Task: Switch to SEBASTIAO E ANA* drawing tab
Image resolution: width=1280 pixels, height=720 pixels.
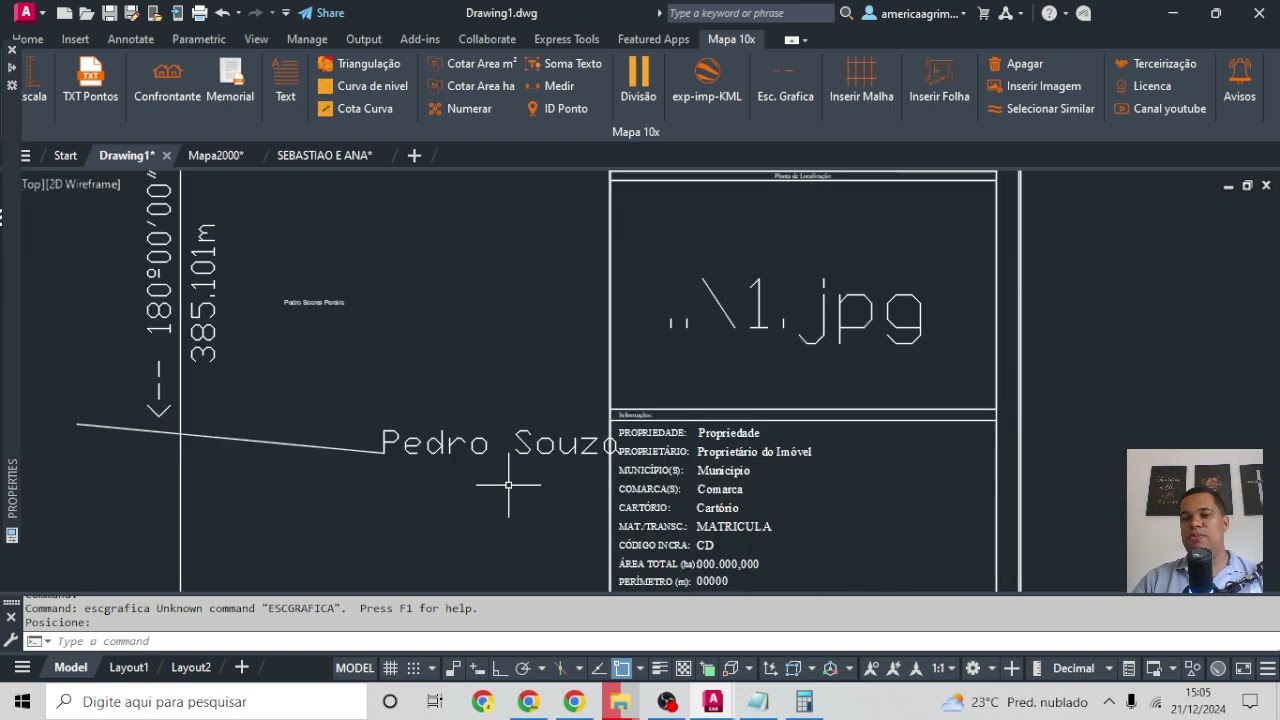Action: click(x=324, y=155)
